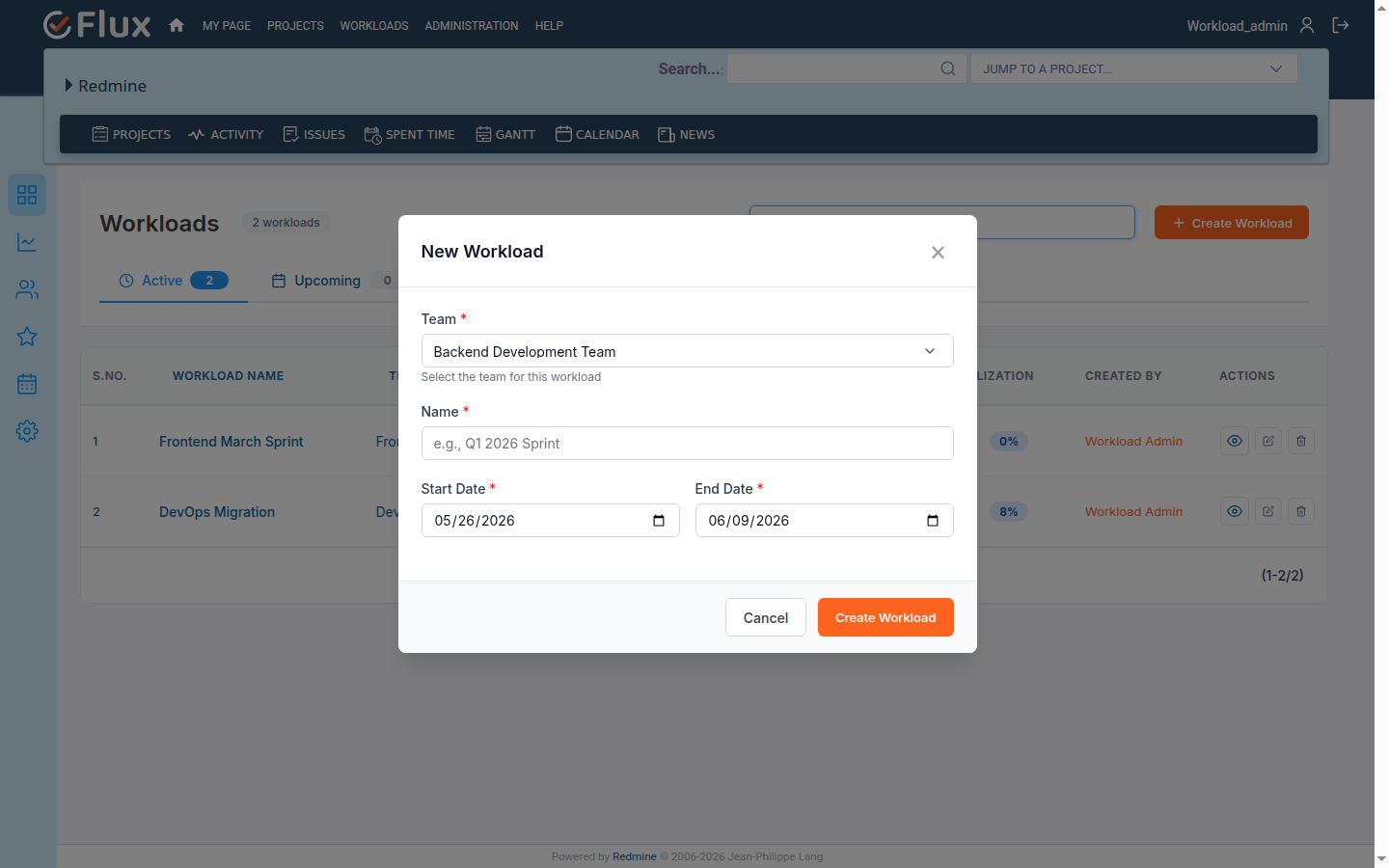This screenshot has height=868, width=1389.
Task: Delete the Frontend March Sprint workload
Action: tap(1301, 441)
